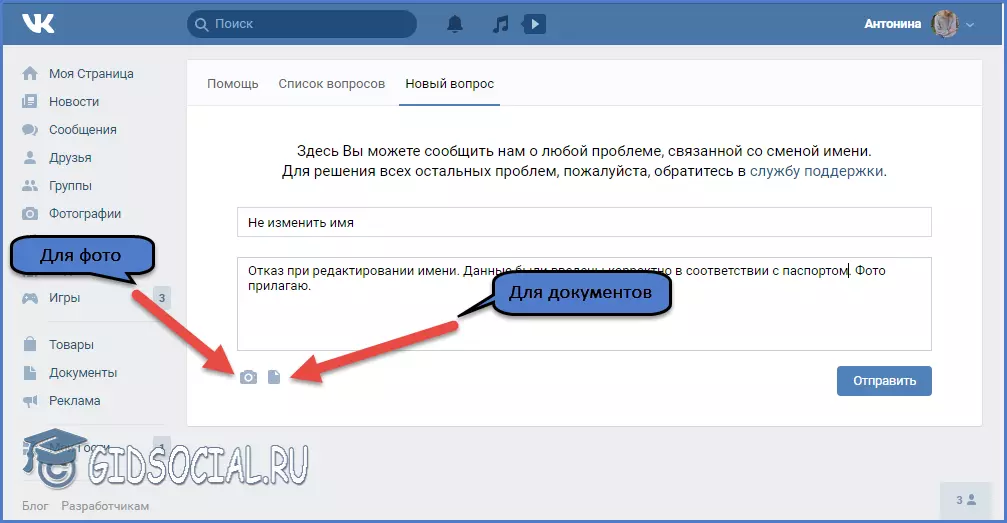The width and height of the screenshot is (1007, 523).
Task: Attach a photo using the camera icon
Action: tap(248, 377)
